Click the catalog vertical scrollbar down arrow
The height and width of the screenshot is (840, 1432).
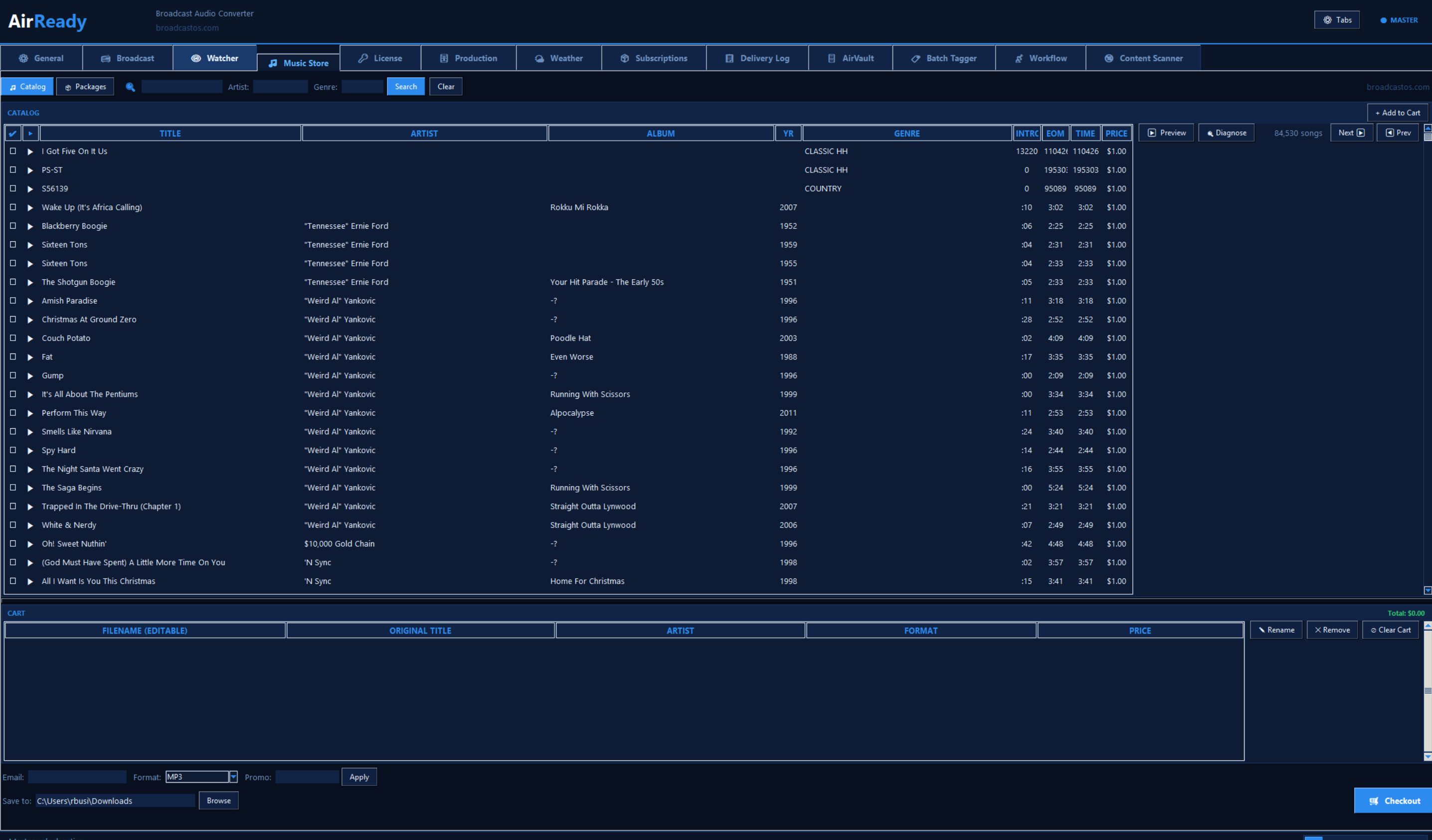pyautogui.click(x=1427, y=591)
